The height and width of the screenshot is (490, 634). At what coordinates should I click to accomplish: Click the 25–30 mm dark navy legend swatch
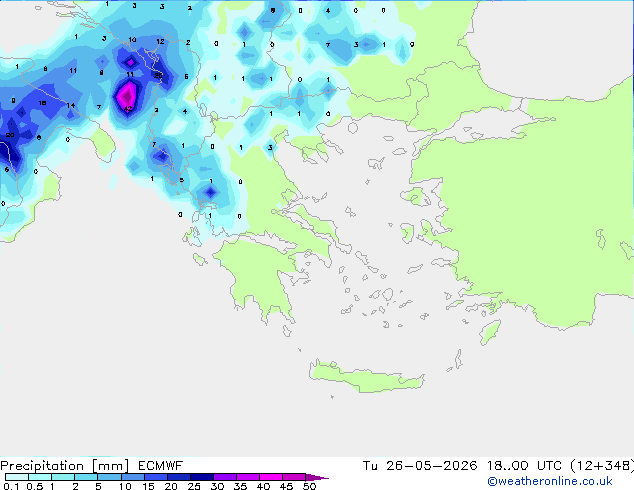click(x=202, y=477)
